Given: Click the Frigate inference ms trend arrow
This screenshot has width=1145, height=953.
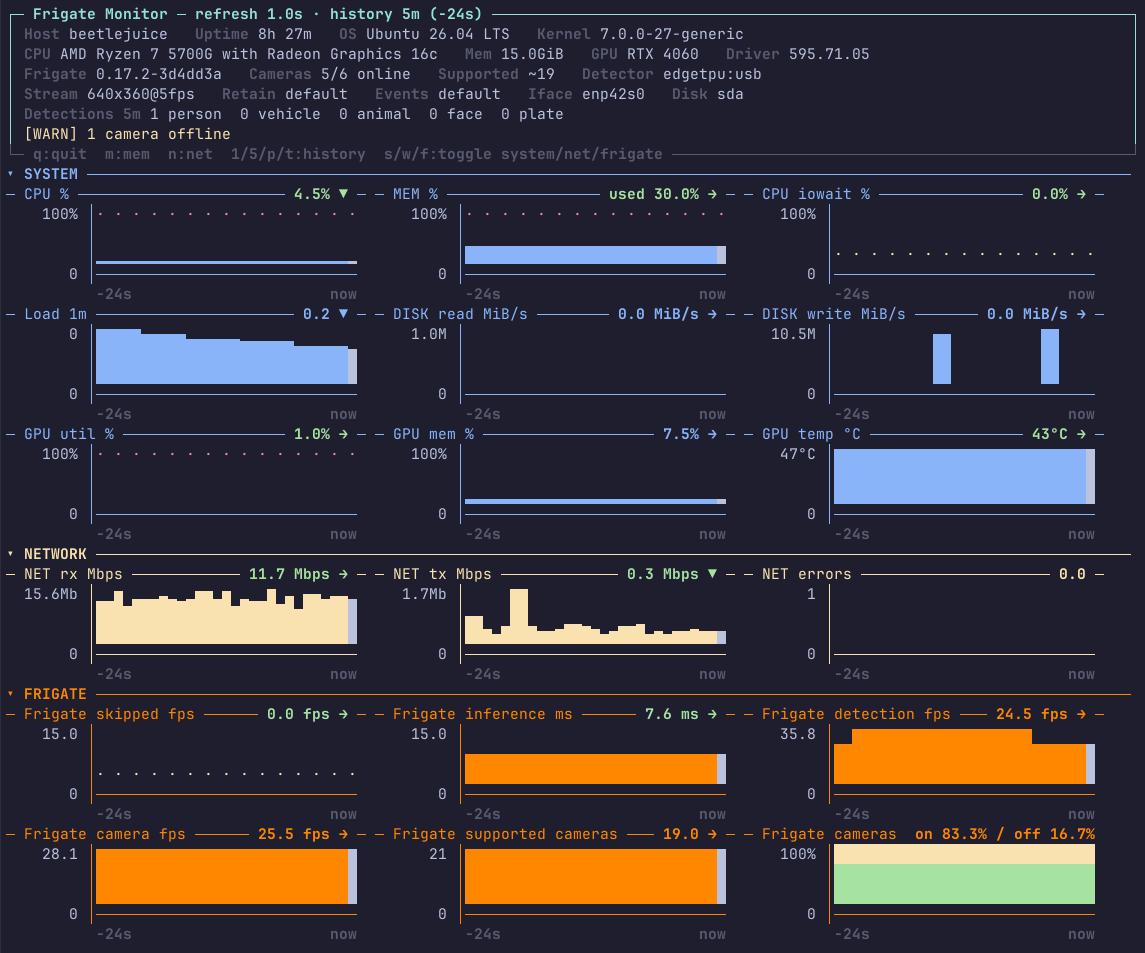Looking at the screenshot, I should coord(712,714).
